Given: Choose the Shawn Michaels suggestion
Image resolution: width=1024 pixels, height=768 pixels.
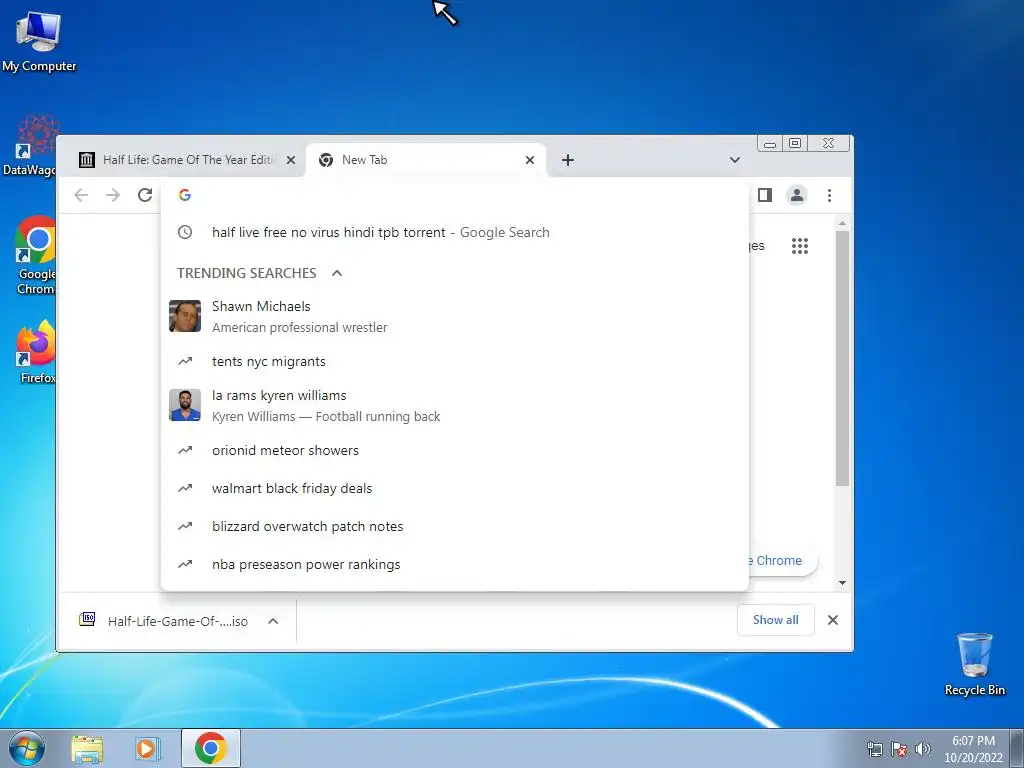Looking at the screenshot, I should [455, 317].
